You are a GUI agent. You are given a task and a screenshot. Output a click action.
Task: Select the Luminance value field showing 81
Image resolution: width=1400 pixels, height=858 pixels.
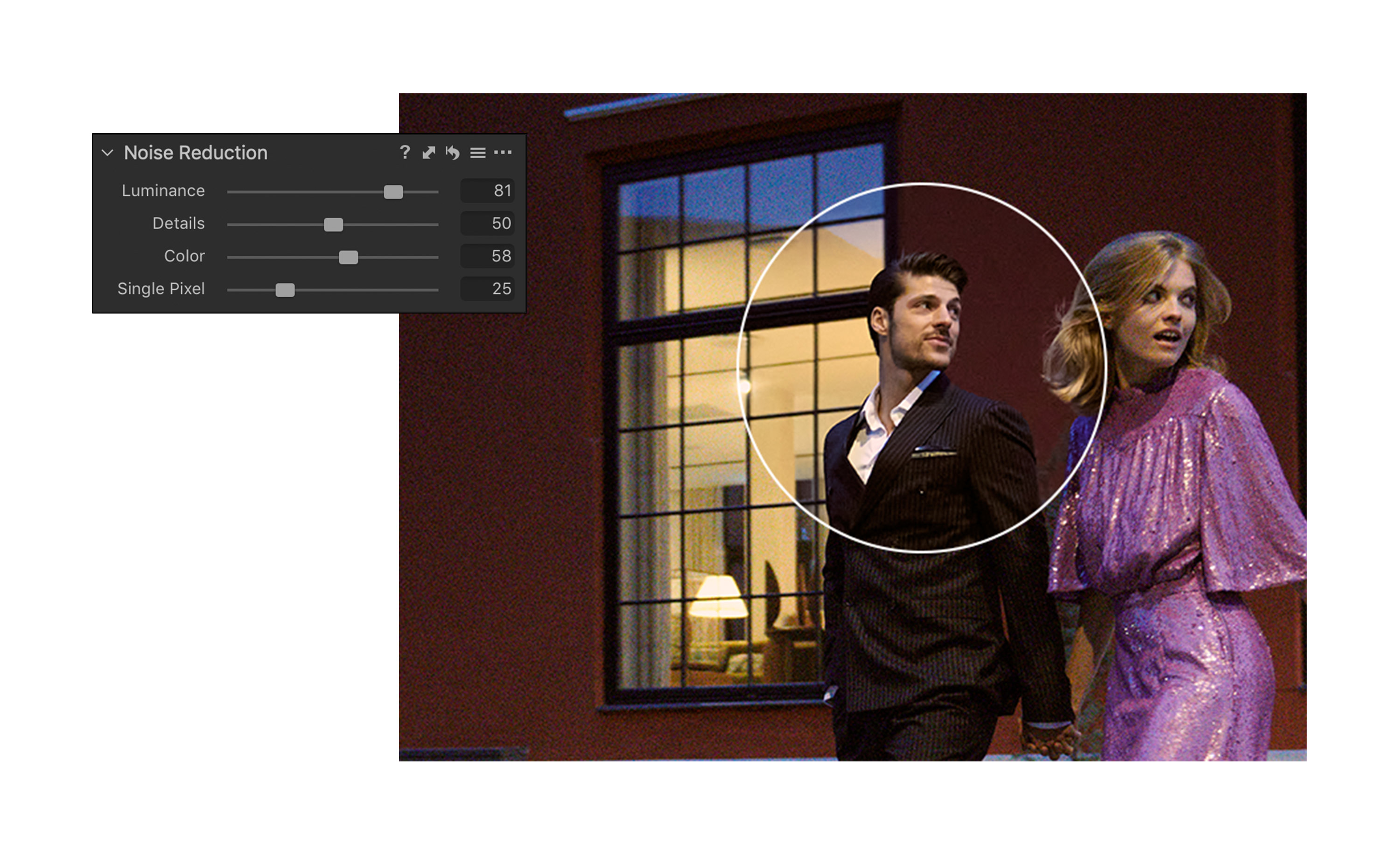click(488, 191)
